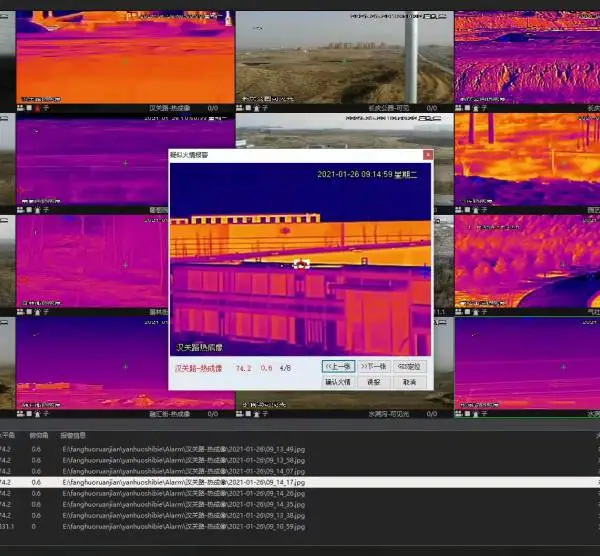Click the bell icon under the second-row right orange thermal tile
600x556 pixels.
[x=476, y=210]
